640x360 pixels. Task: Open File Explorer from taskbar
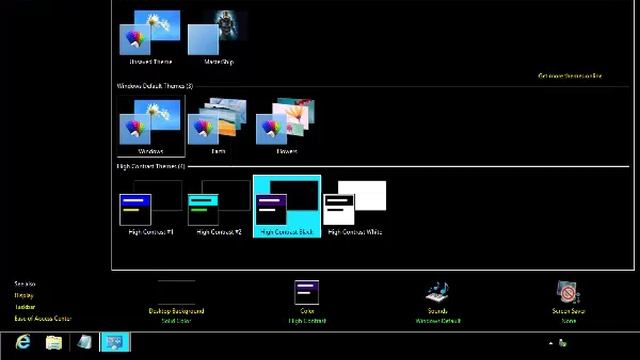tap(53, 342)
